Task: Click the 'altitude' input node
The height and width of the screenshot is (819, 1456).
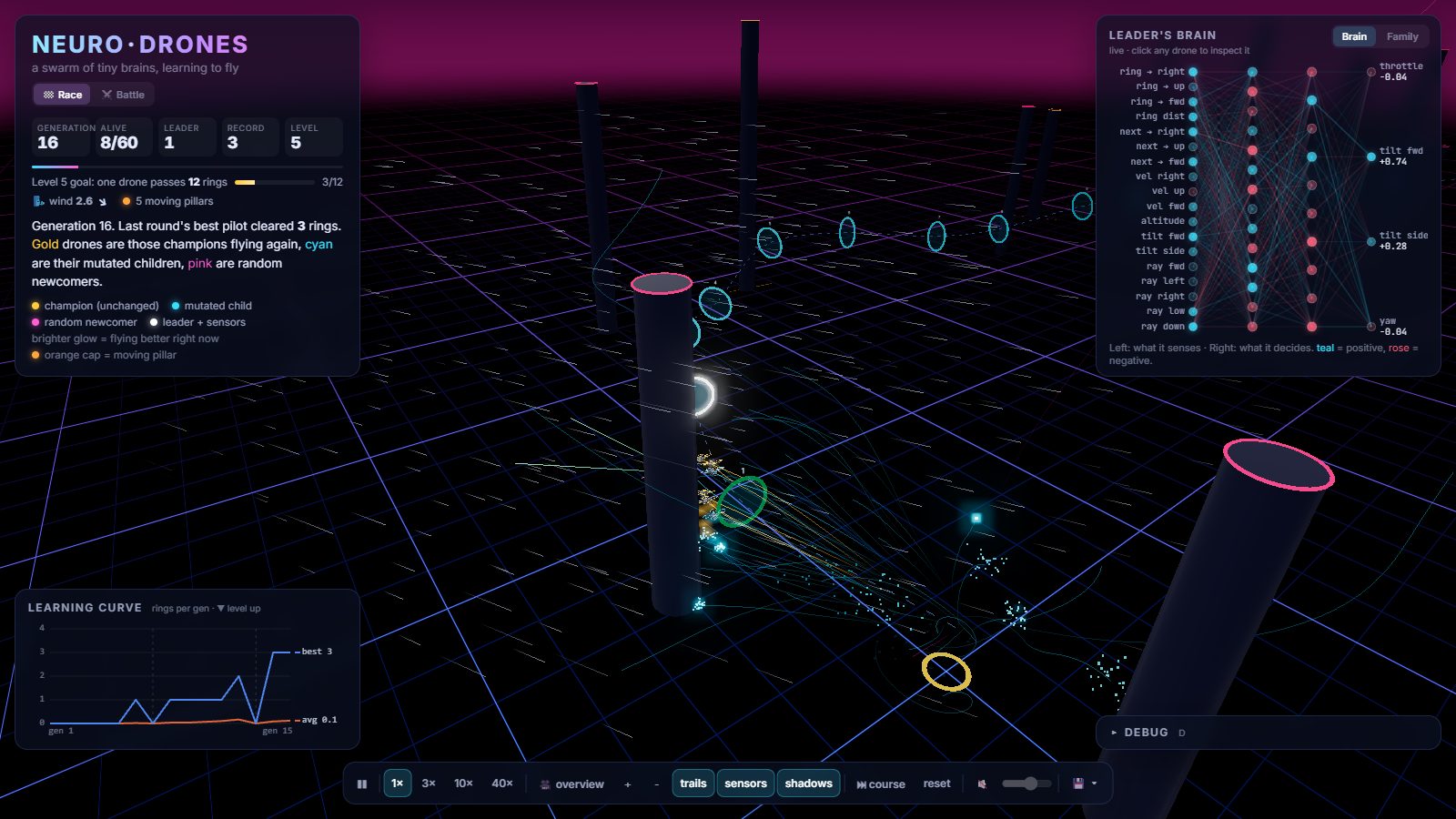Action: click(1193, 221)
